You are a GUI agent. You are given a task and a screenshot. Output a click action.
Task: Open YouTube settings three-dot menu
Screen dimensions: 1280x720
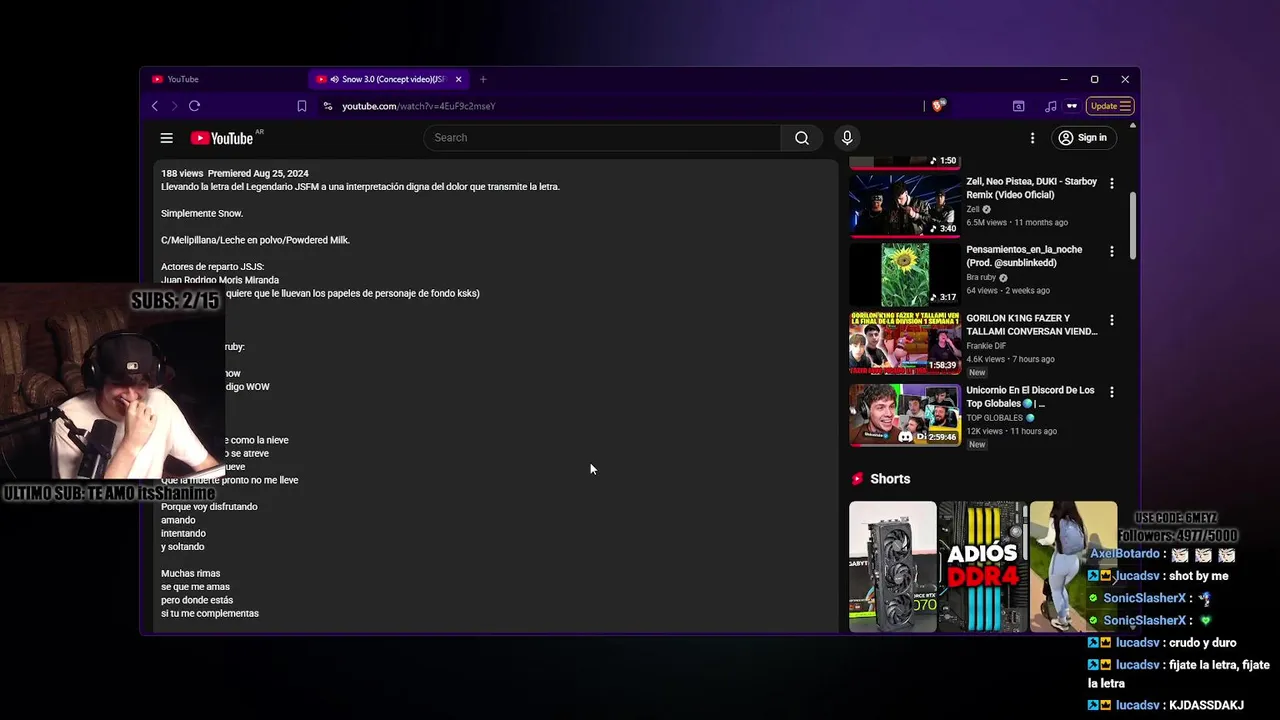click(x=1032, y=138)
